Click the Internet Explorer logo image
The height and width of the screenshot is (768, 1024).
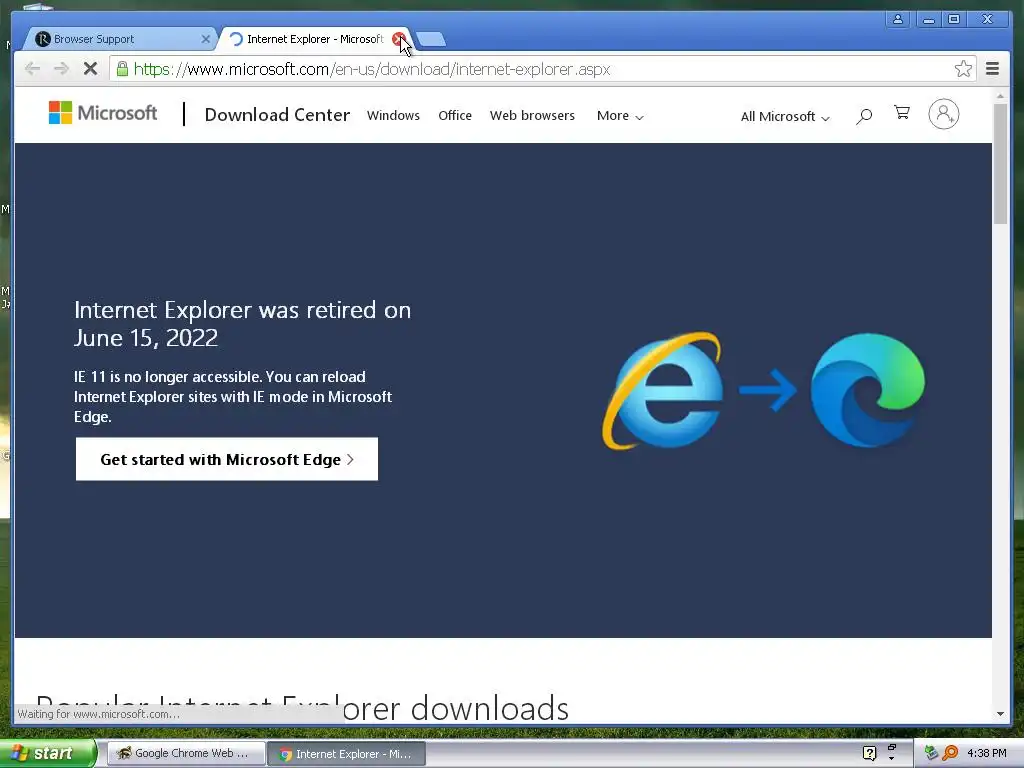tap(663, 391)
